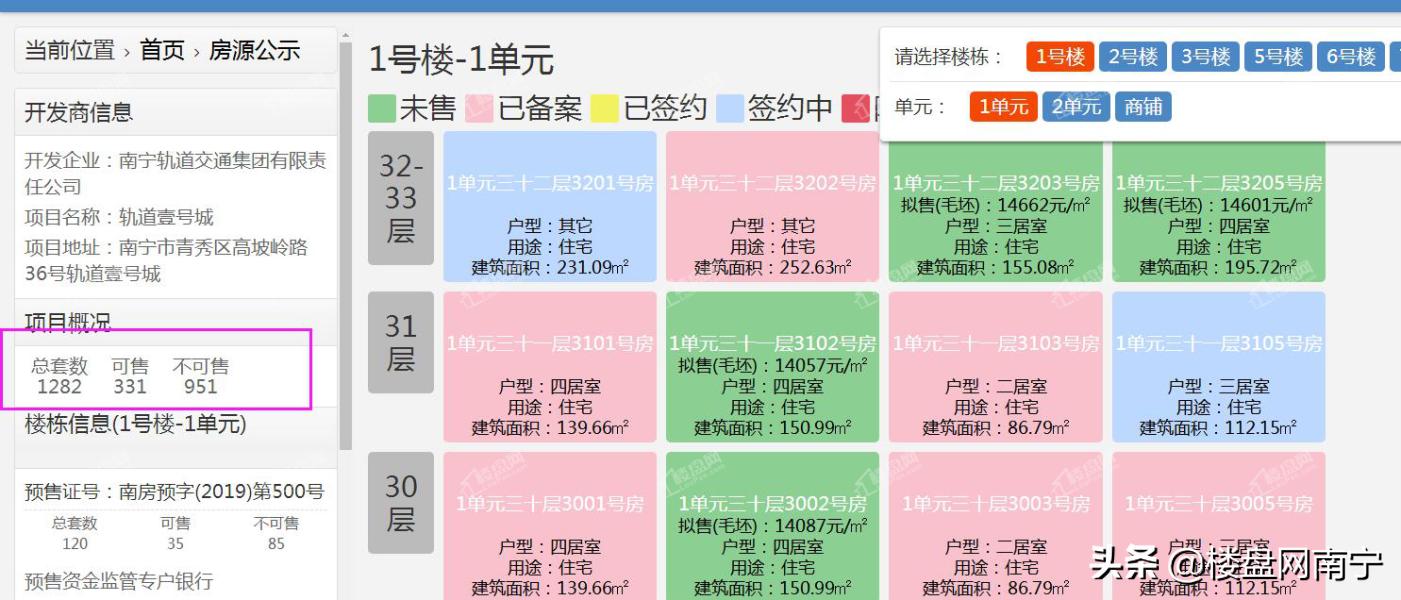The image size is (1401, 600).
Task: Select the 3号楼 building button
Action: [1206, 57]
